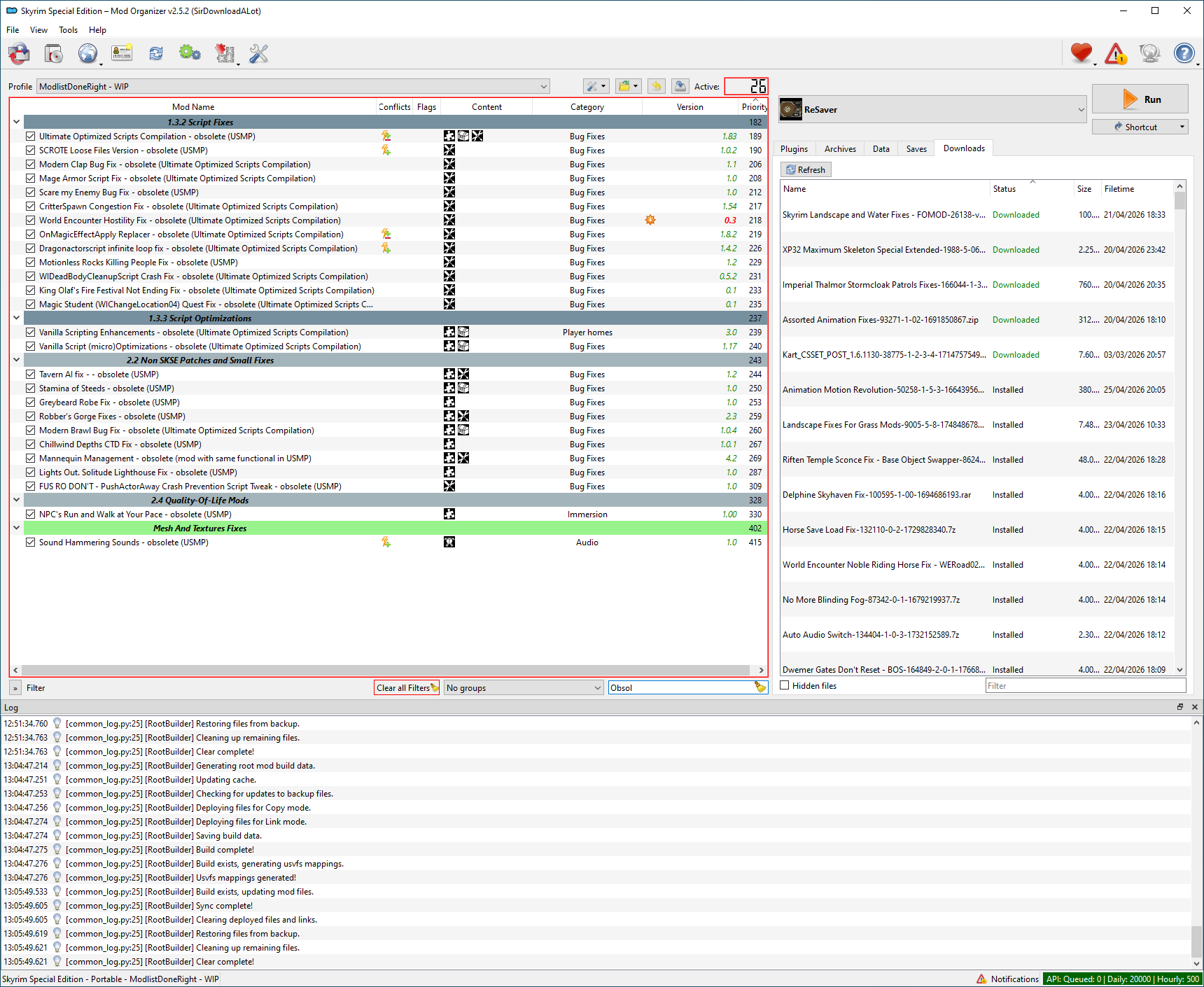Collapse the Mesh And Textures Fixes section
1204x987 pixels.
16,528
